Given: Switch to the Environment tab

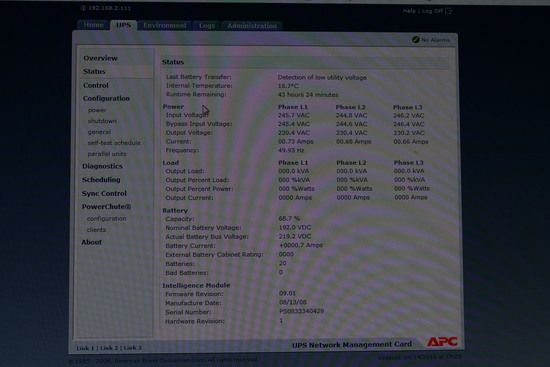Looking at the screenshot, I should point(165,25).
